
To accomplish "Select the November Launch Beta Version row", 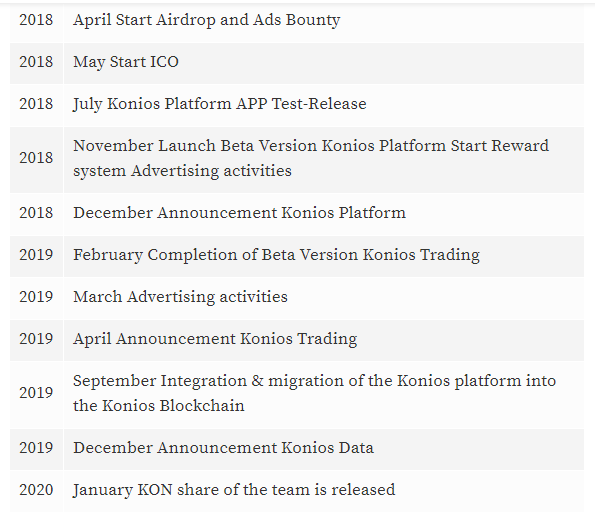I will (297, 159).
